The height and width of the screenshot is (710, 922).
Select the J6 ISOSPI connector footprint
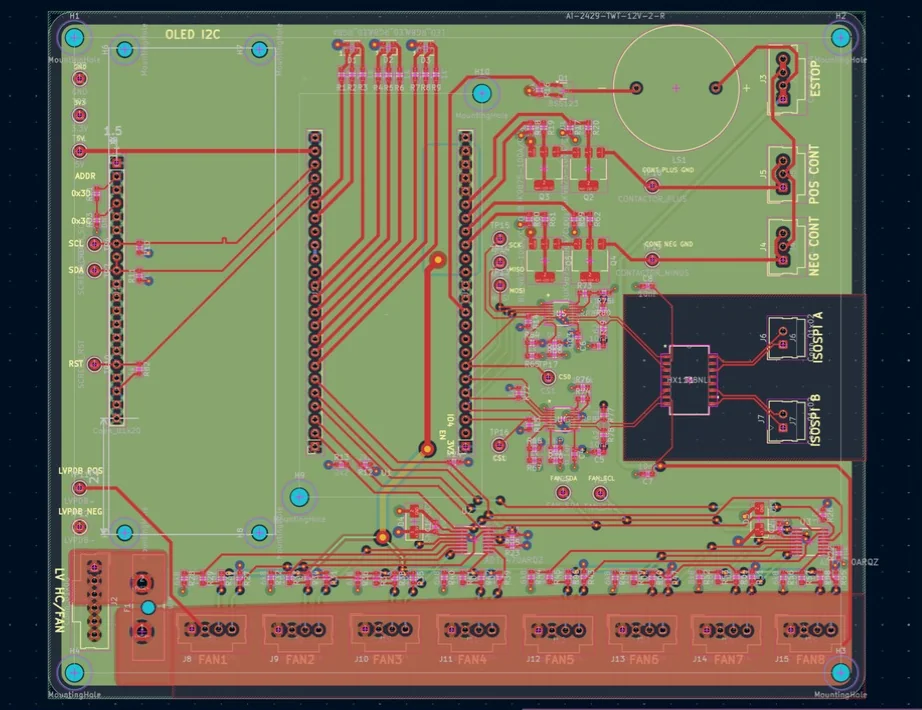[787, 338]
